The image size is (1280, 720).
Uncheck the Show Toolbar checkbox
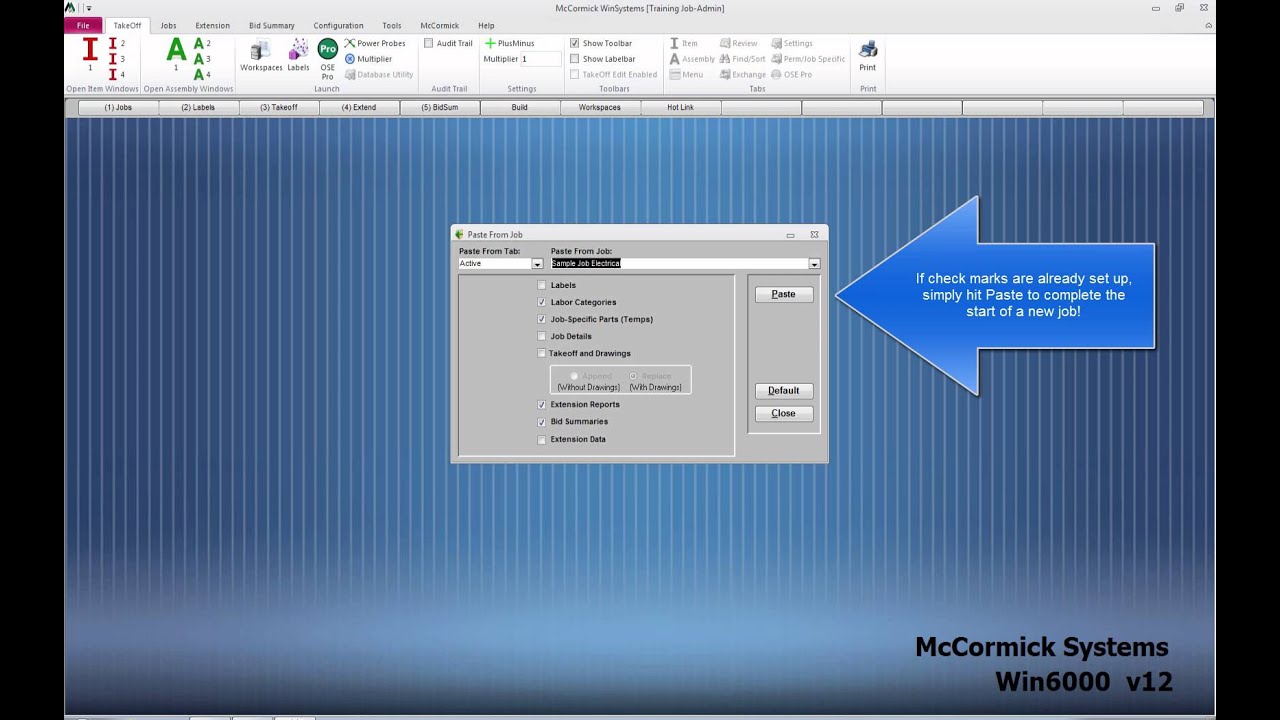[x=575, y=44]
